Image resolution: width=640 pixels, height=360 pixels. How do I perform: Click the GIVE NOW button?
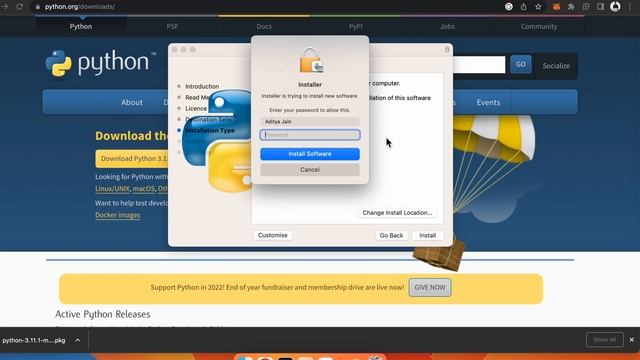[430, 287]
